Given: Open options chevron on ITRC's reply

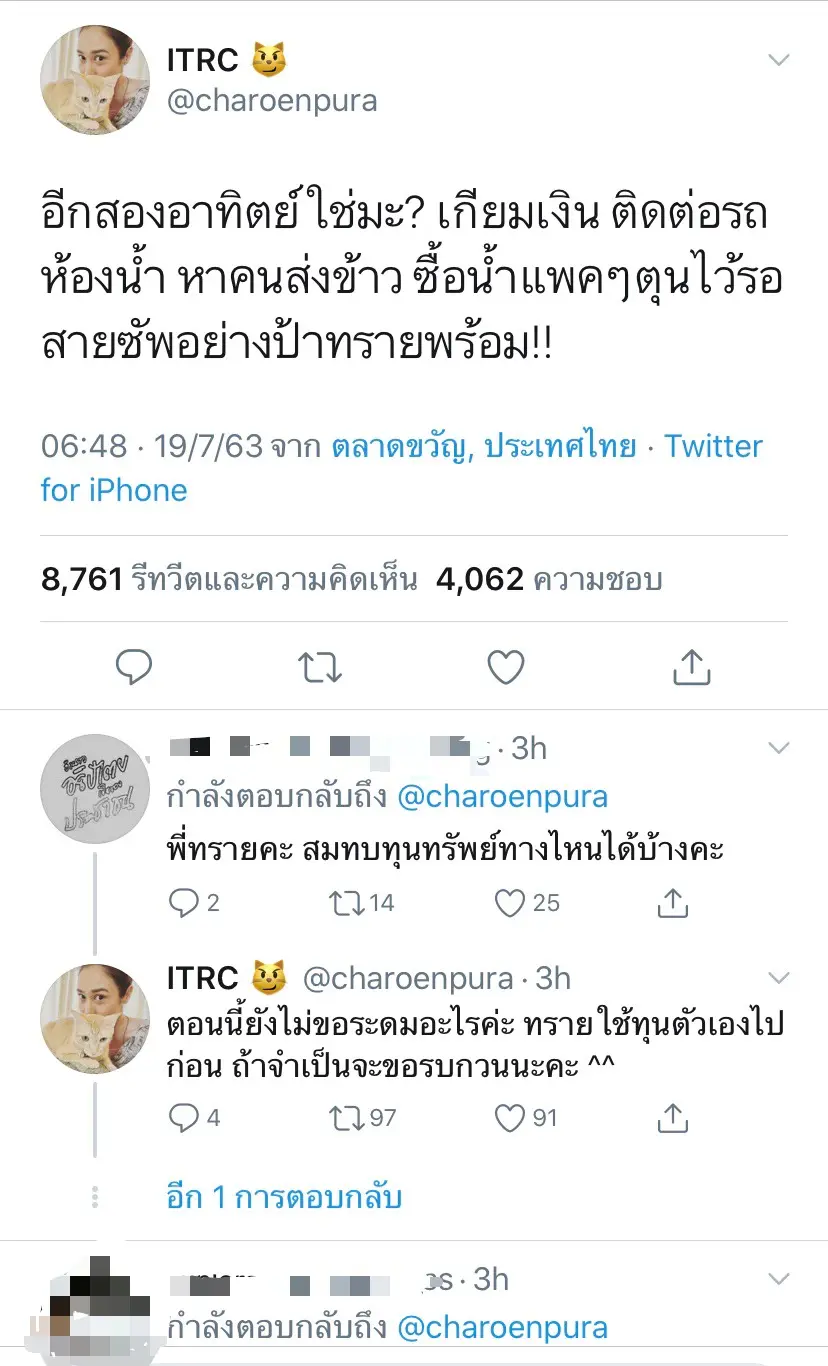Looking at the screenshot, I should tap(778, 978).
